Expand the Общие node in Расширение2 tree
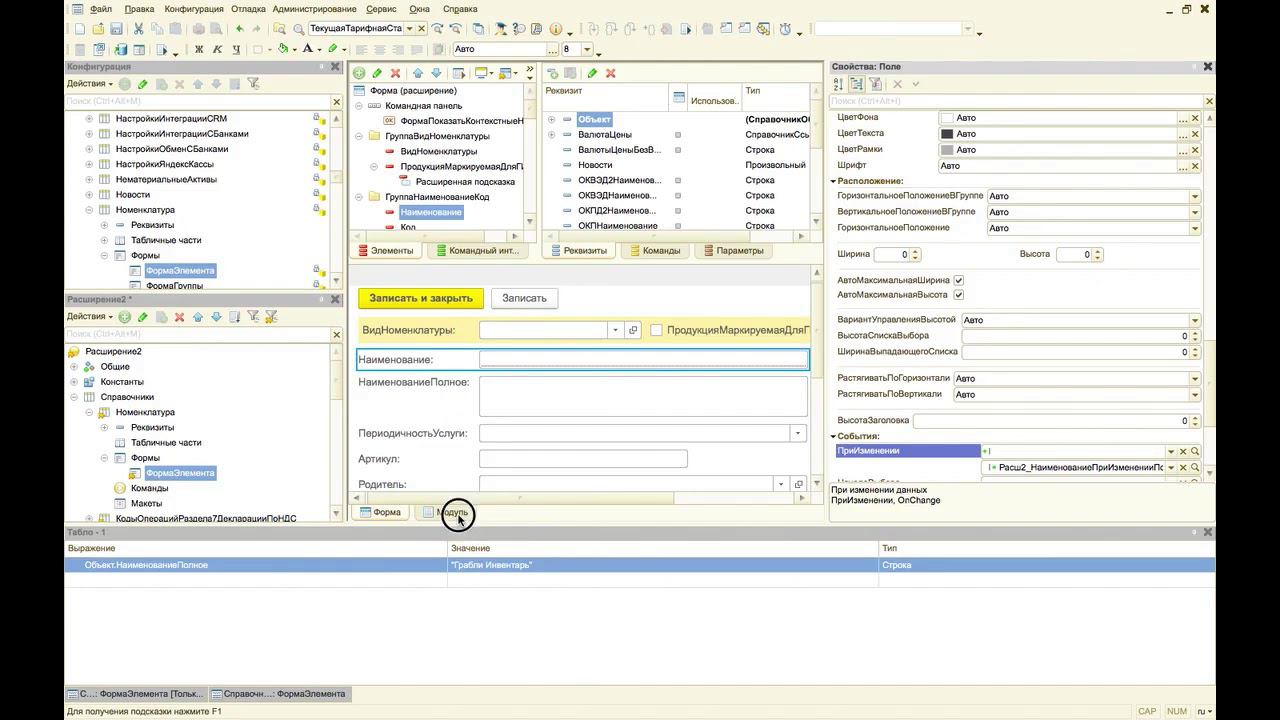The width and height of the screenshot is (1280, 720). pyautogui.click(x=74, y=367)
